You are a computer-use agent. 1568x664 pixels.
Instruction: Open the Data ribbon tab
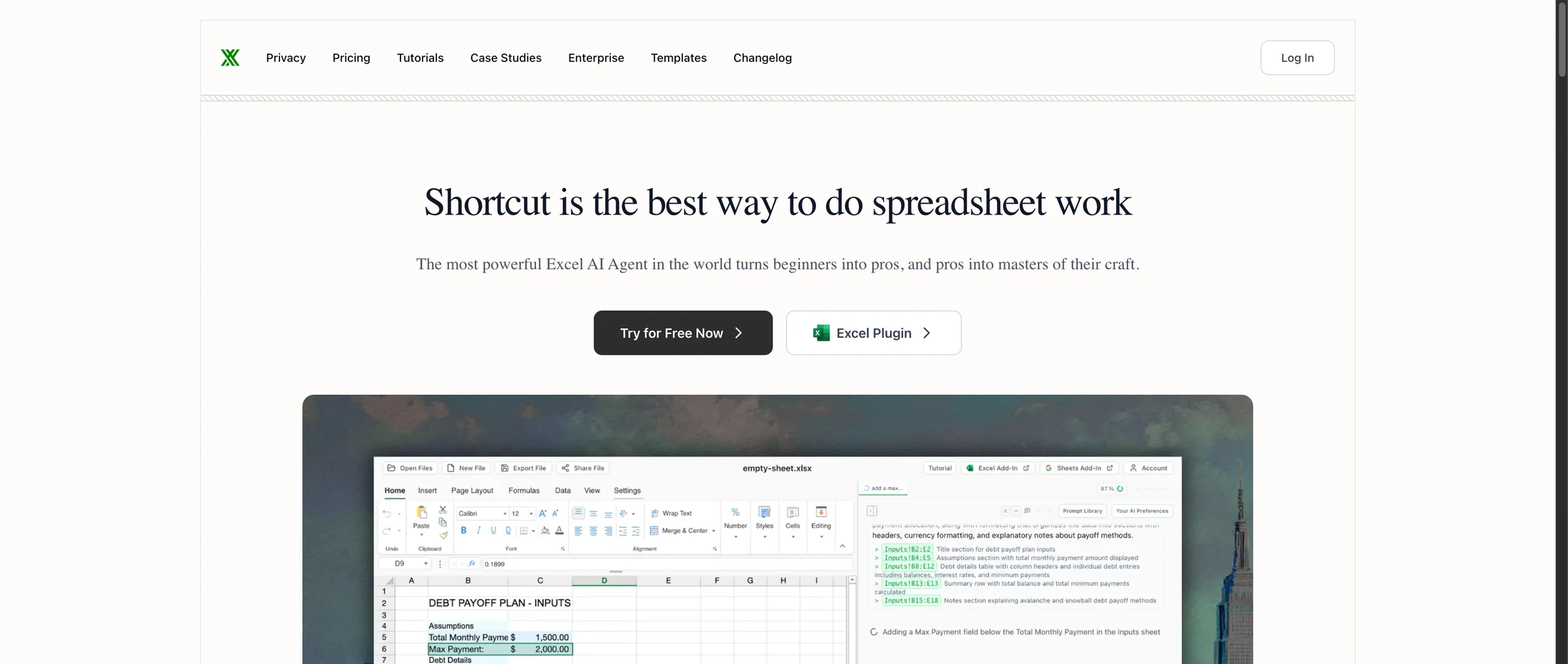[563, 490]
